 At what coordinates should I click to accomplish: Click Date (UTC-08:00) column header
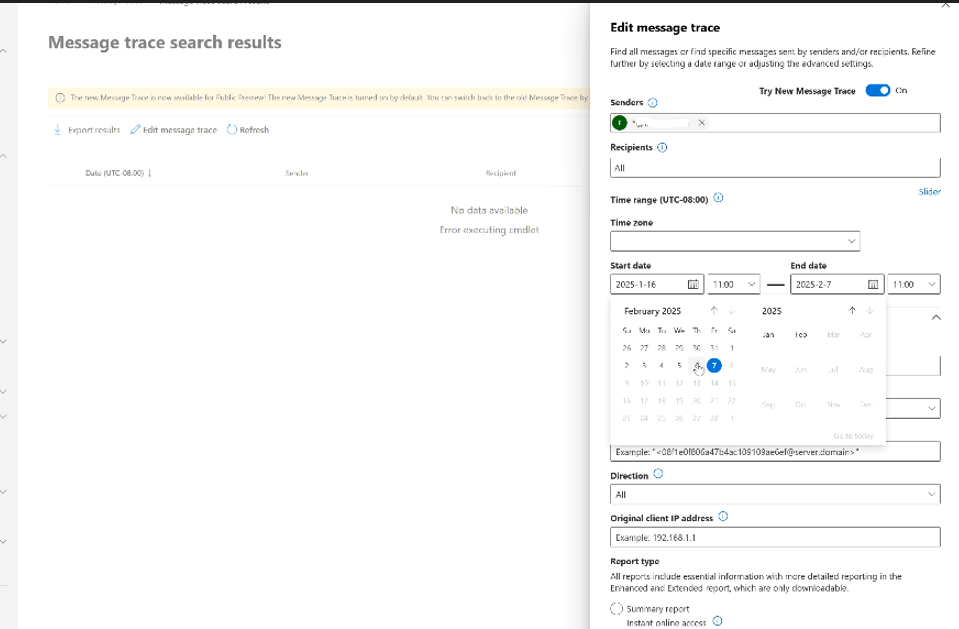click(x=114, y=173)
